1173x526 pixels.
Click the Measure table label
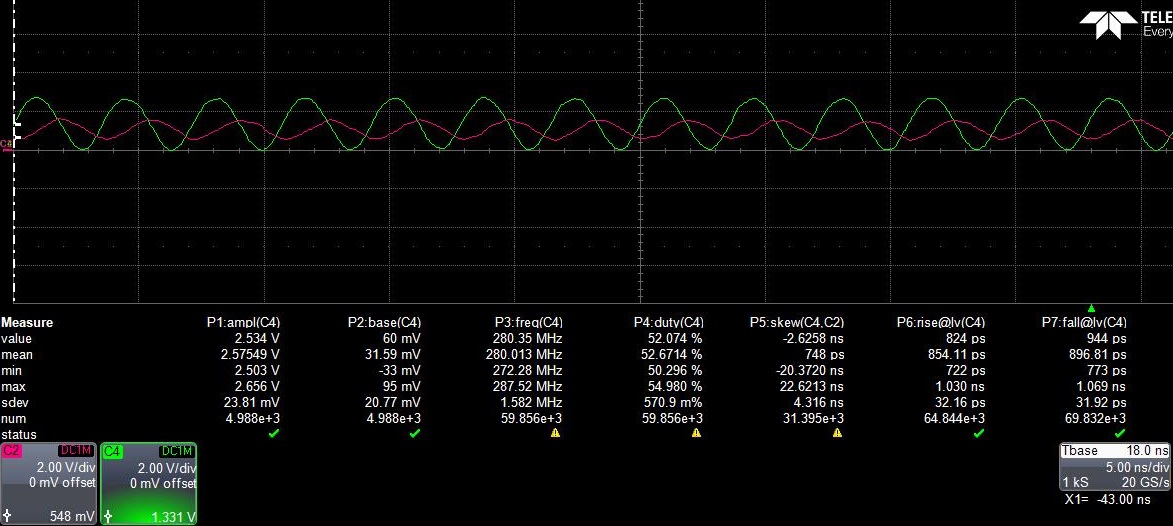click(27, 323)
